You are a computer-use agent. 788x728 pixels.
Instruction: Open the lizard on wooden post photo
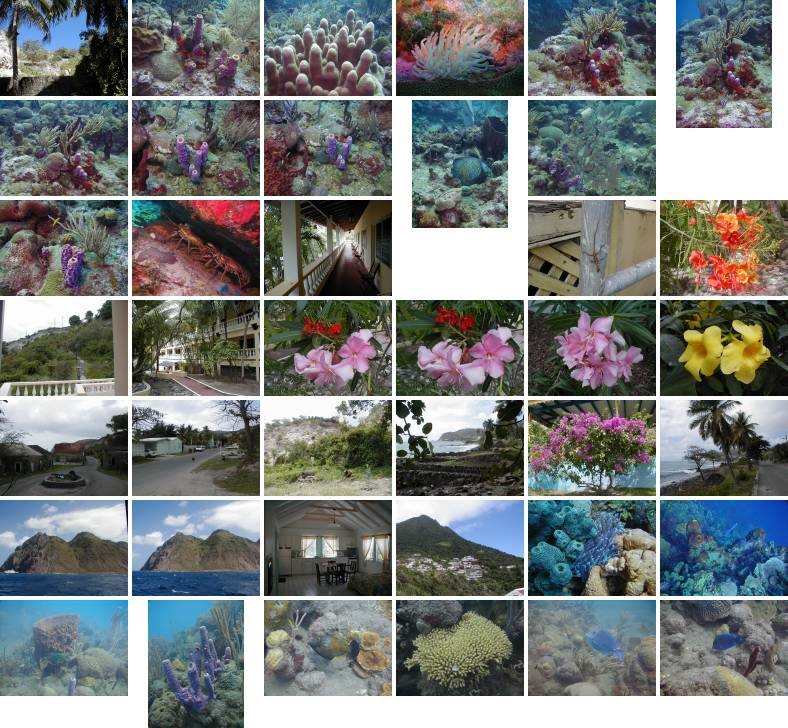pos(592,248)
